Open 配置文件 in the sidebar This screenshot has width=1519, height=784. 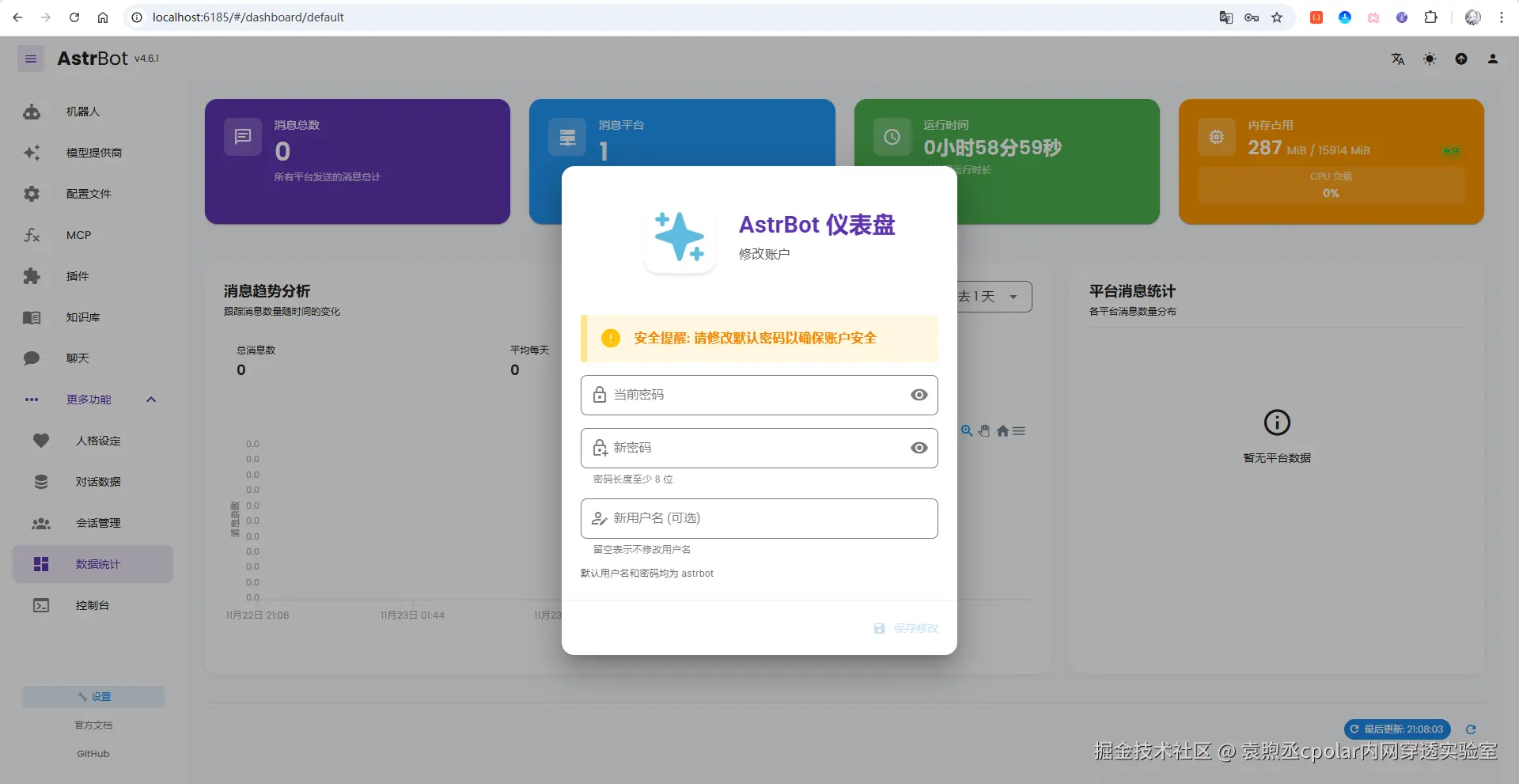click(93, 194)
